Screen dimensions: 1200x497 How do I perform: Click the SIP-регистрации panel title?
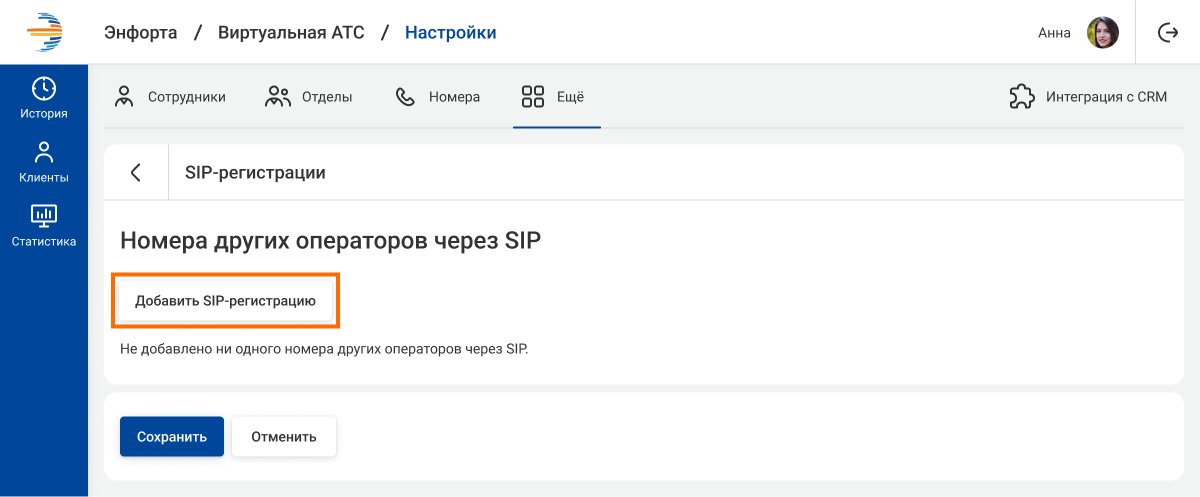[255, 172]
